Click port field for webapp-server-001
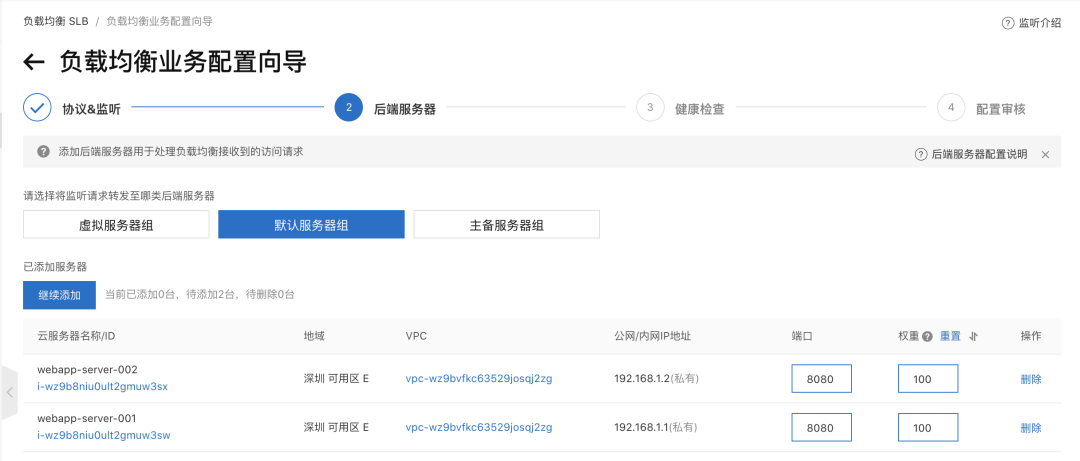Viewport: 1080px width, 461px height. click(822, 428)
